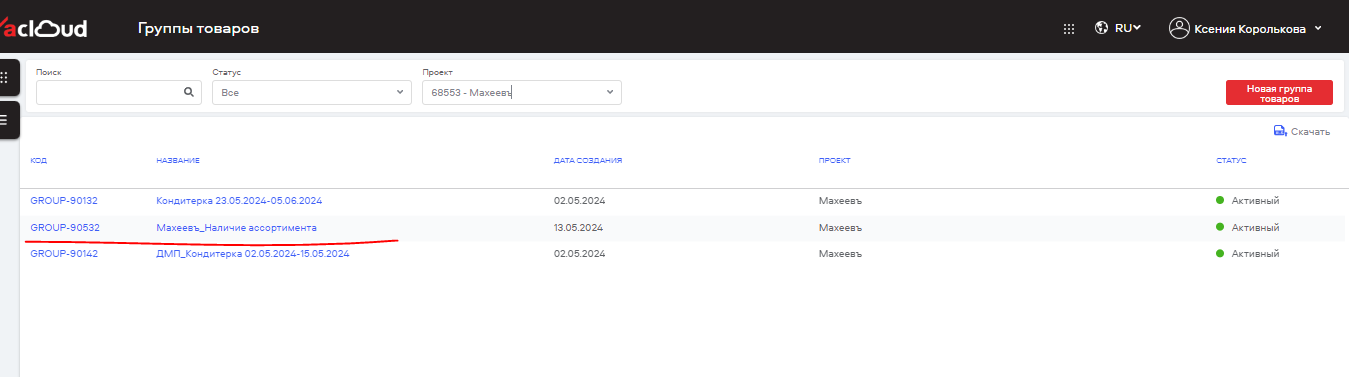Click date 13.05.2024 cell

[x=579, y=228]
